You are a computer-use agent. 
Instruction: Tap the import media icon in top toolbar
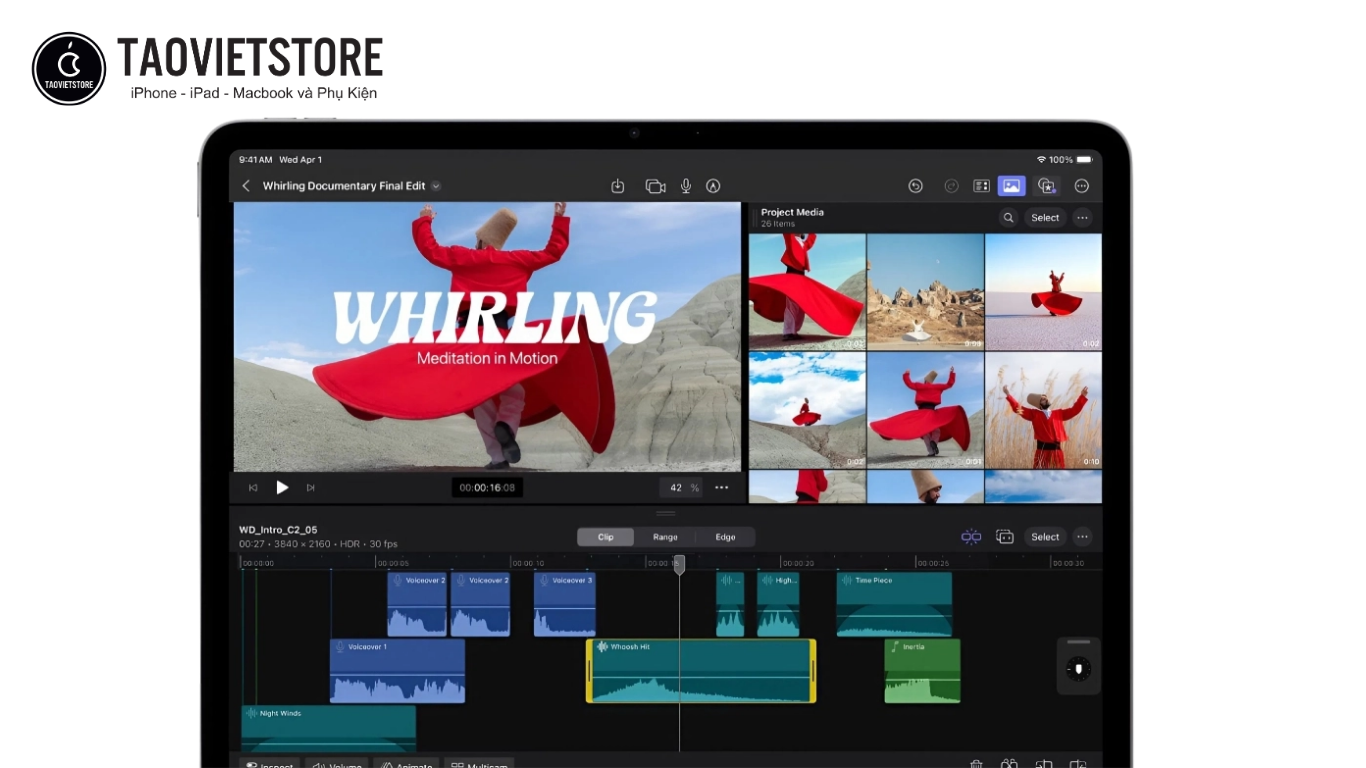pyautogui.click(x=618, y=186)
